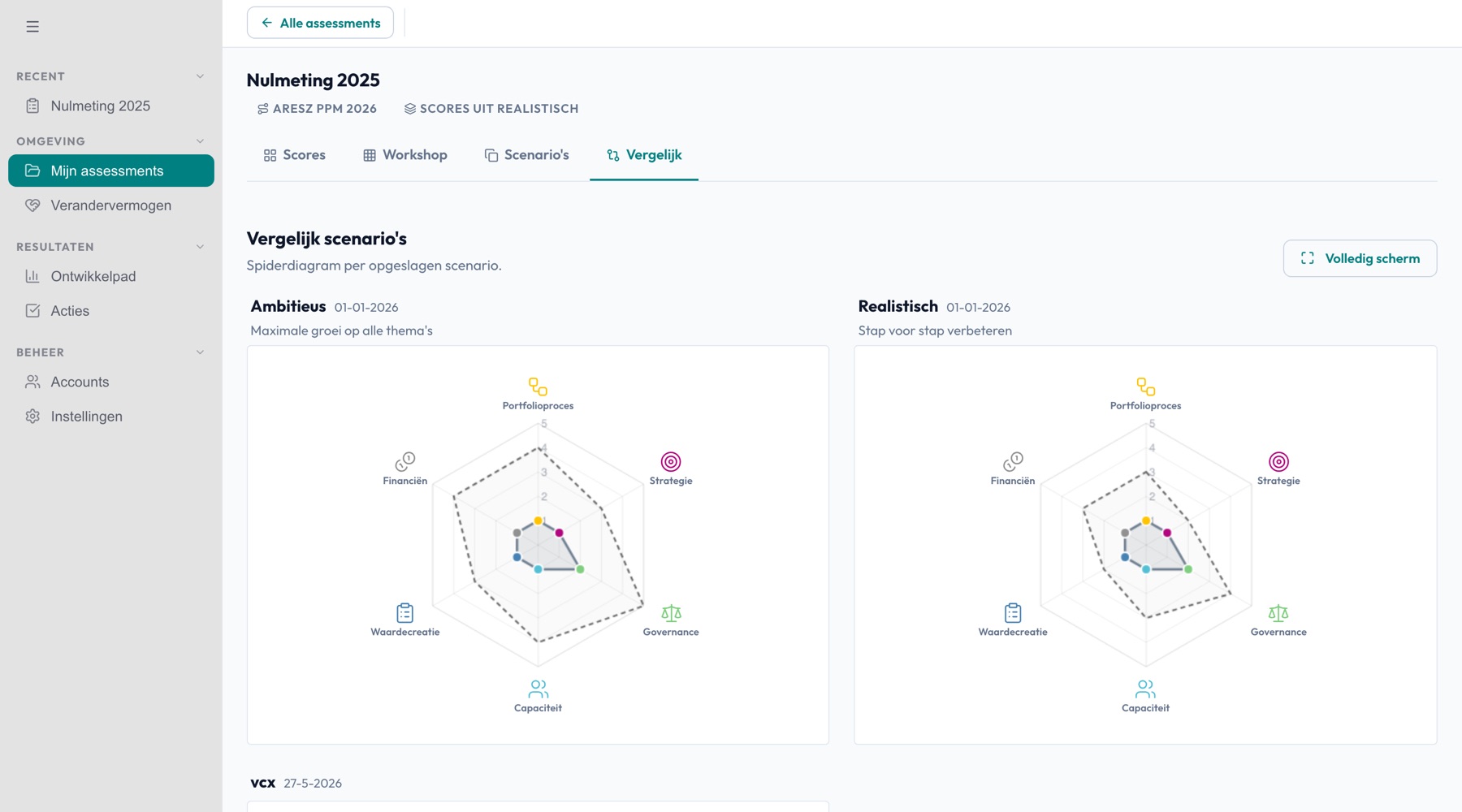Click the Financiën coins icon in Realistisch chart
Image resolution: width=1462 pixels, height=812 pixels.
pyautogui.click(x=1013, y=462)
